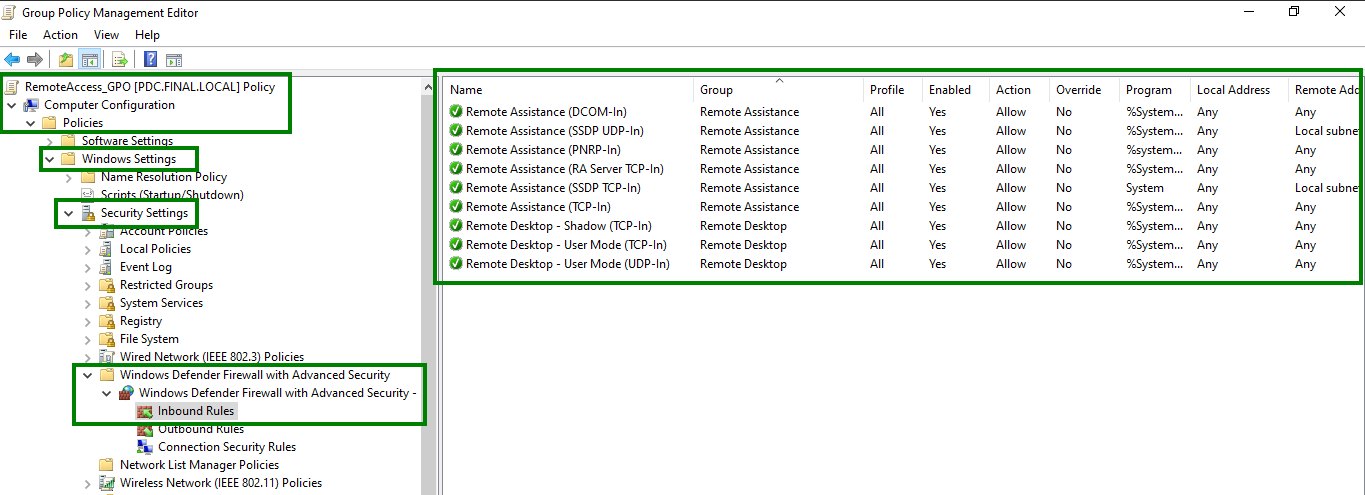Sort rules by the Action column header
1365x495 pixels.
pos(1019,90)
